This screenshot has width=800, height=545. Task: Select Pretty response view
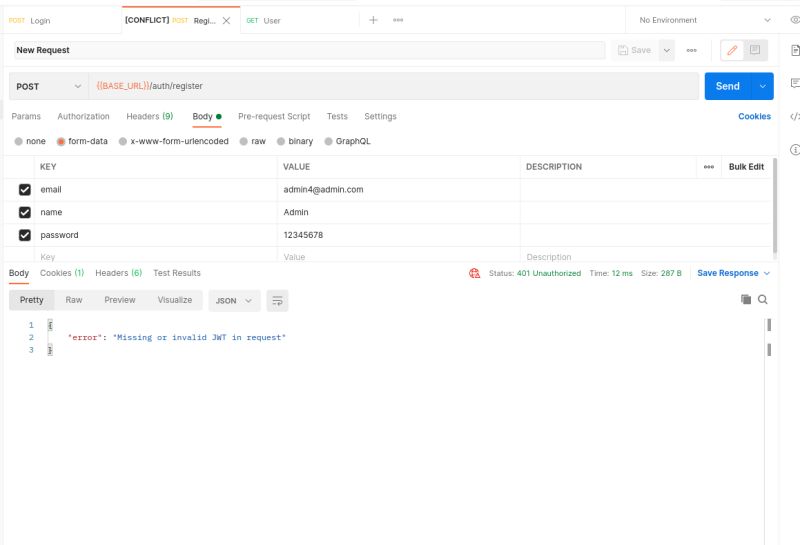(32, 300)
